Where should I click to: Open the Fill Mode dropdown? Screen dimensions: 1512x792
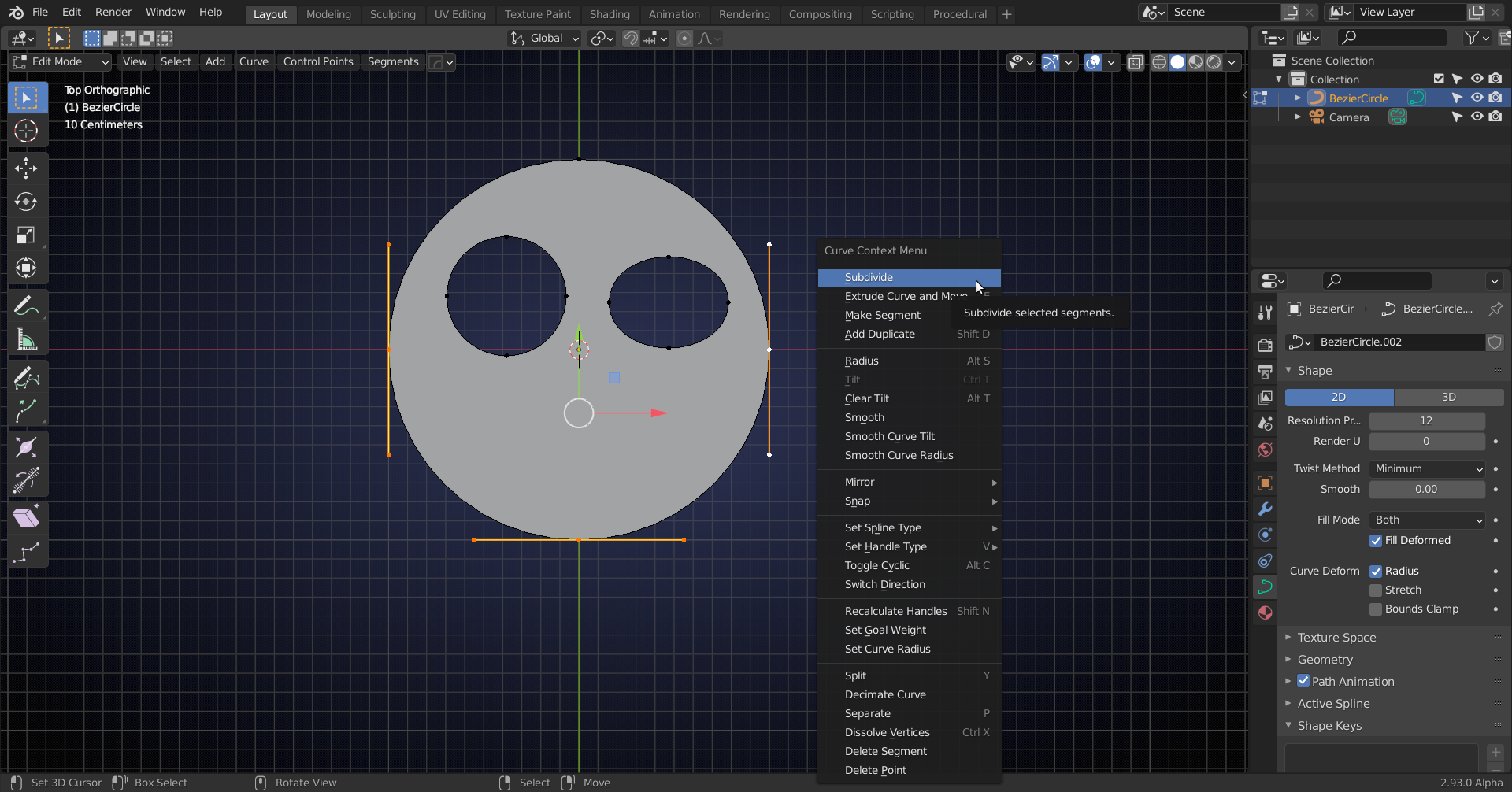[x=1427, y=520]
